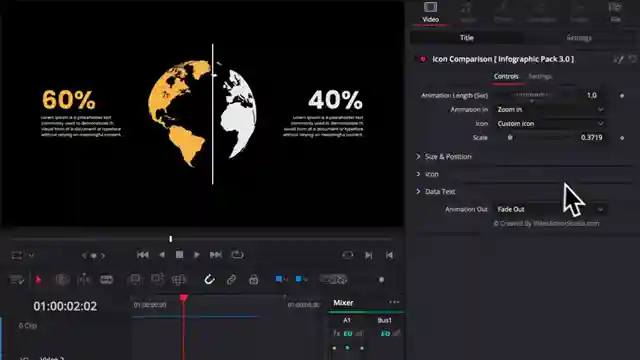This screenshot has height=360, width=640.
Task: Stop playback in the viewer
Action: [179, 255]
